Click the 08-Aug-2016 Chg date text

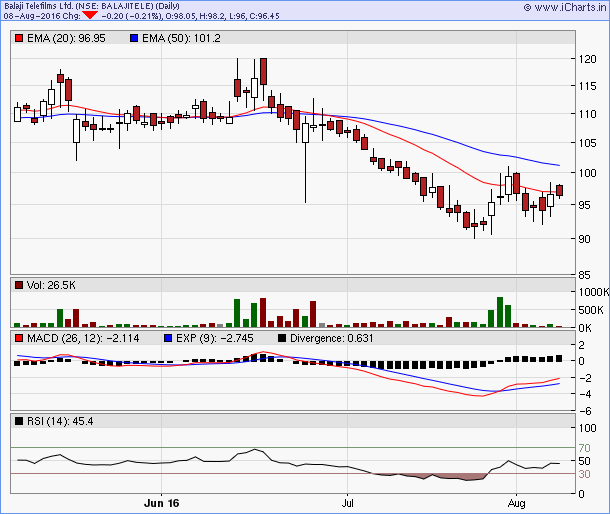pyautogui.click(x=42, y=16)
